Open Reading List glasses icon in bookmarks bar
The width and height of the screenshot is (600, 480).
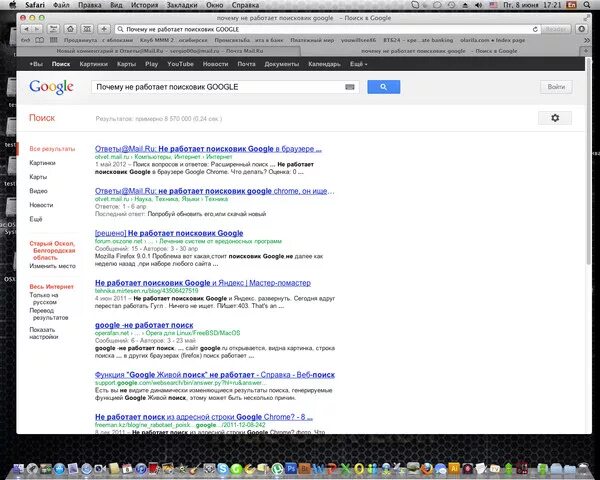[25, 40]
